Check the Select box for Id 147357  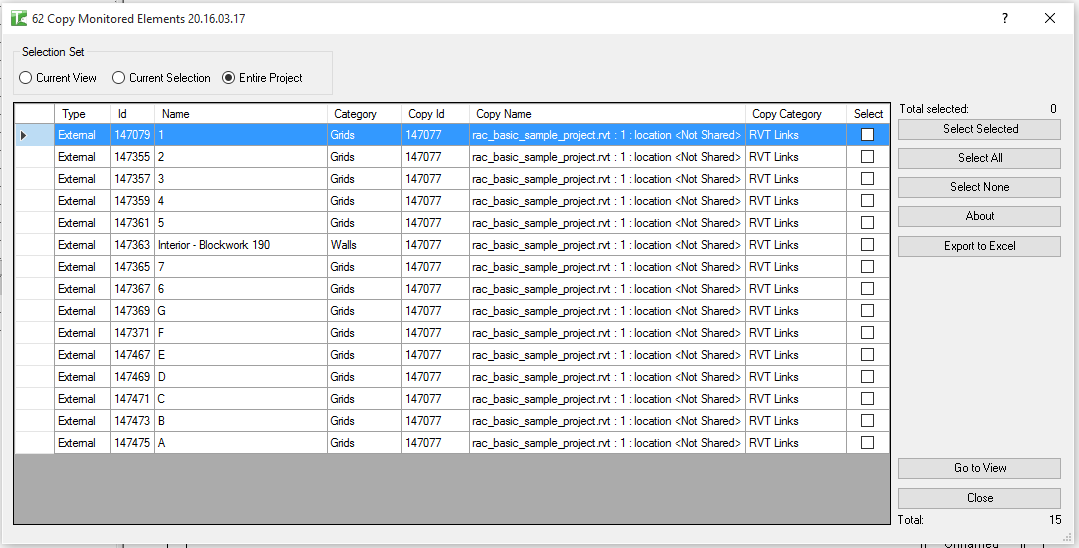tap(867, 179)
